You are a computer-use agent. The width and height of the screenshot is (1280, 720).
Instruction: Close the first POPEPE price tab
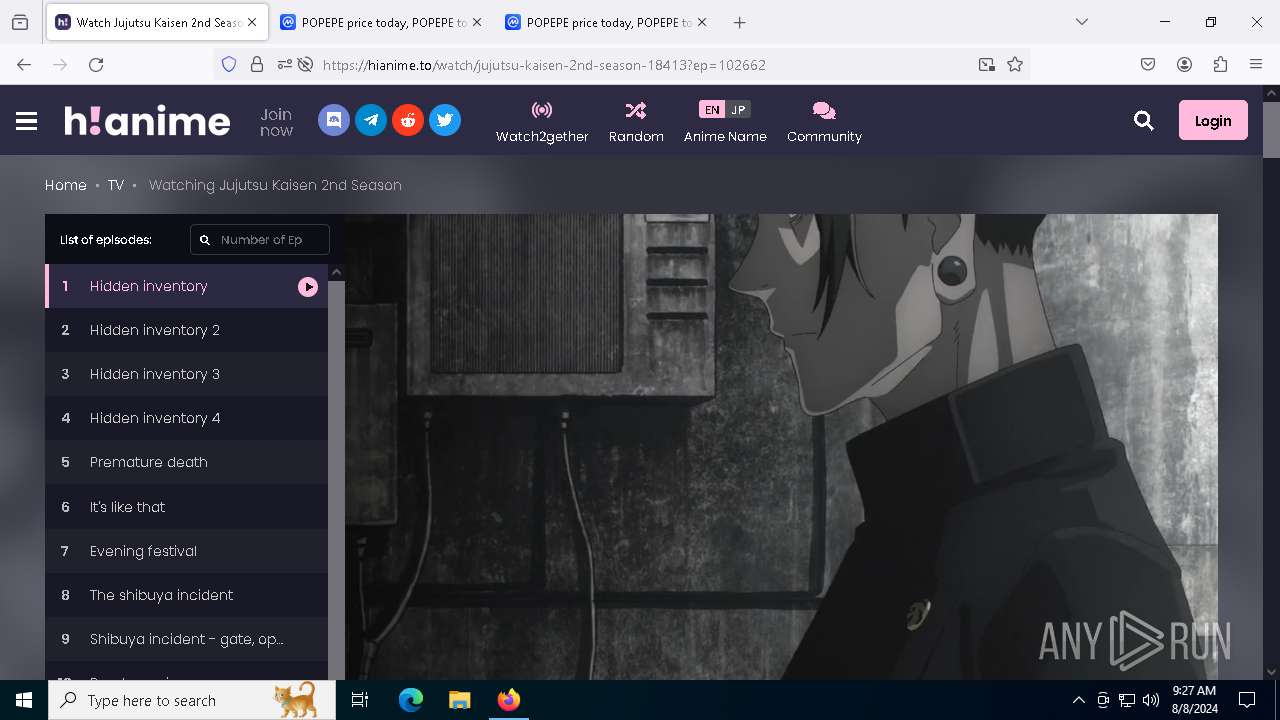[477, 22]
